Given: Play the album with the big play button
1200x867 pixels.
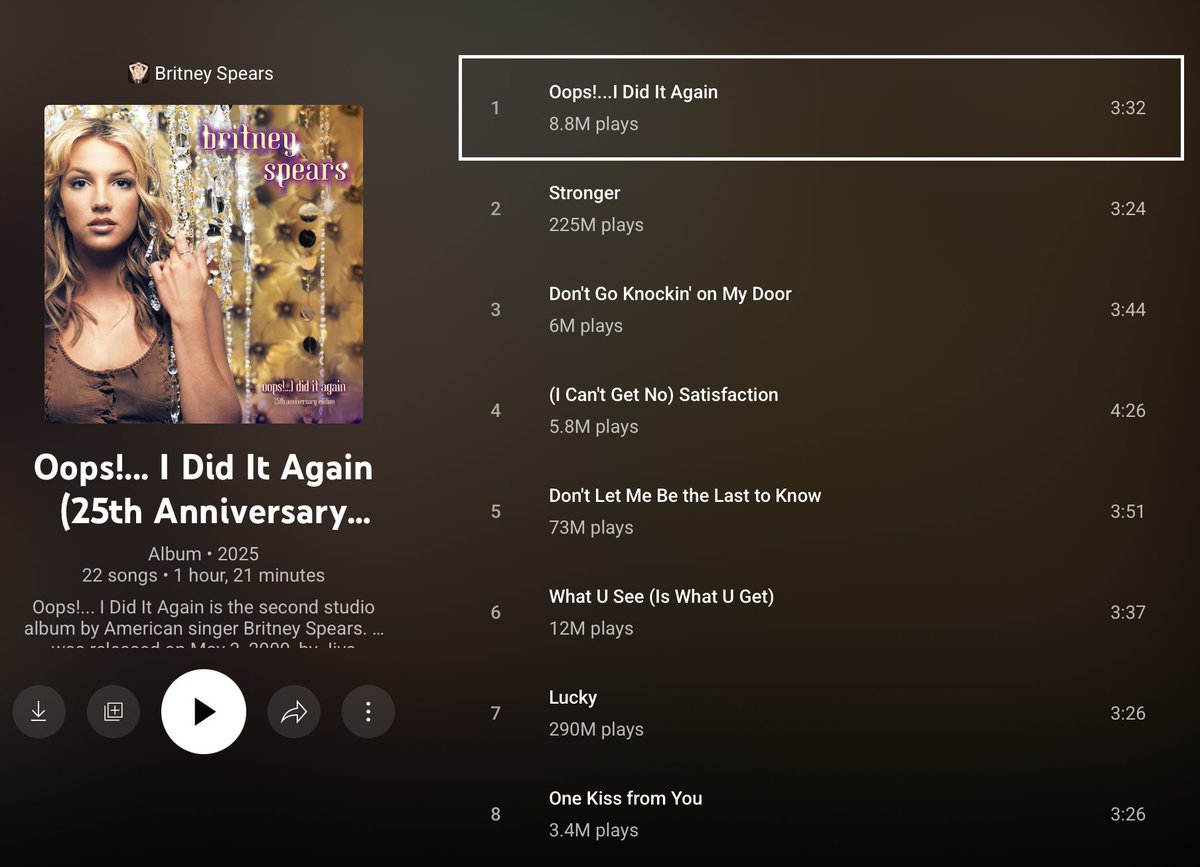Looking at the screenshot, I should [x=203, y=712].
